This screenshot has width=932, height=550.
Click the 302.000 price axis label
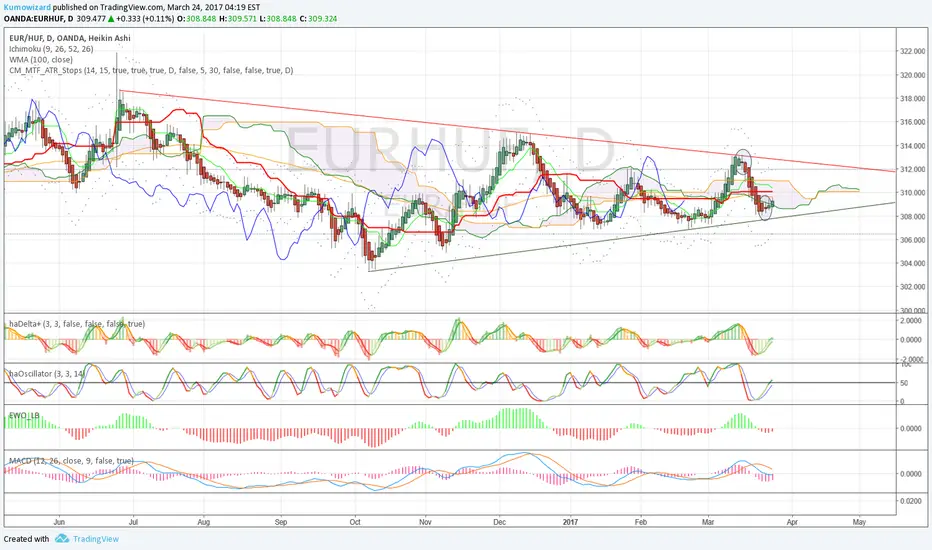coord(912,287)
